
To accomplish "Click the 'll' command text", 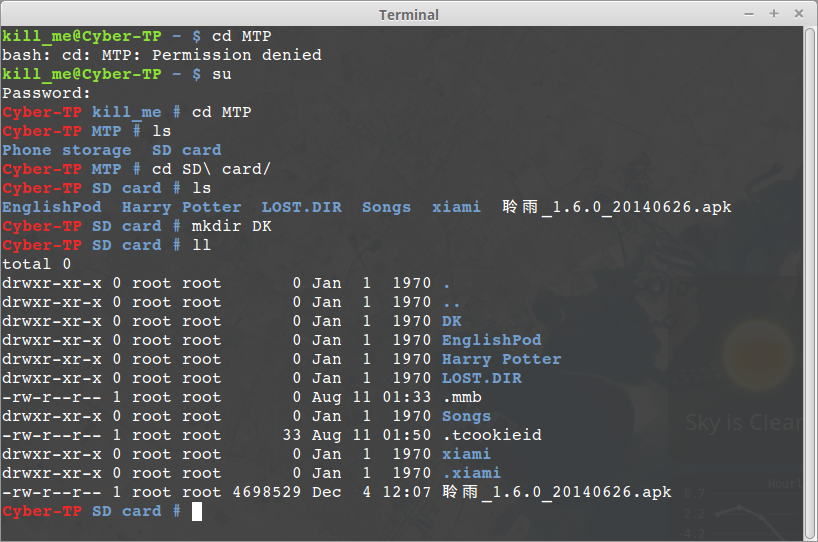I will (201, 245).
